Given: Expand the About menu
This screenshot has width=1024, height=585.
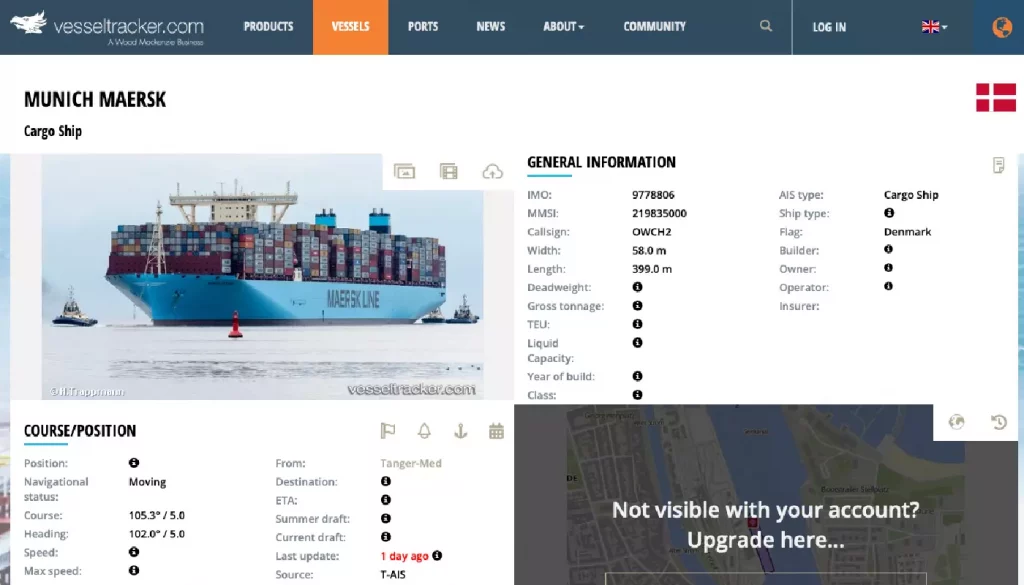Looking at the screenshot, I should 563,27.
